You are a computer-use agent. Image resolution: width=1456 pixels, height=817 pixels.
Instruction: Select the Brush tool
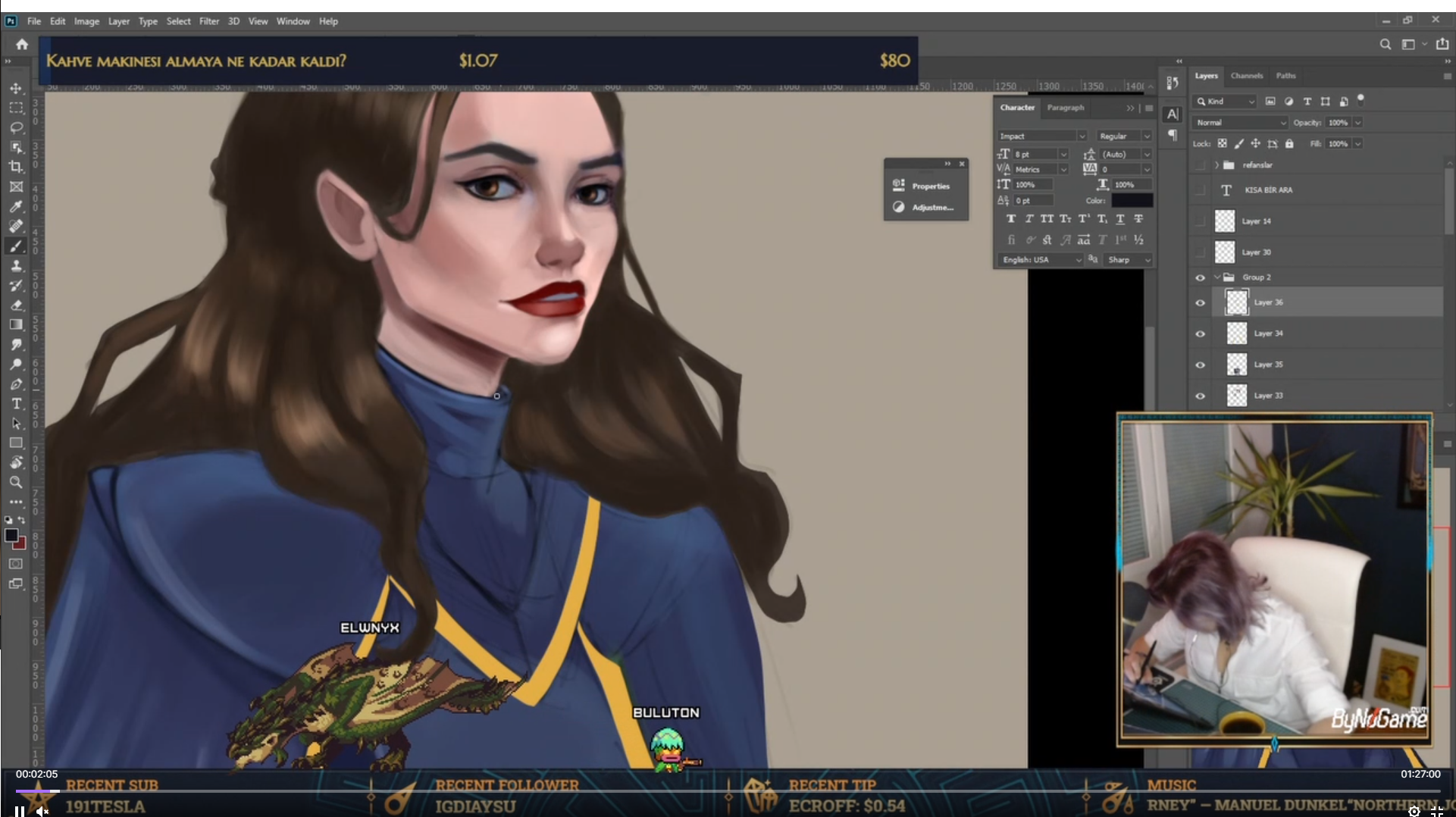click(x=16, y=246)
